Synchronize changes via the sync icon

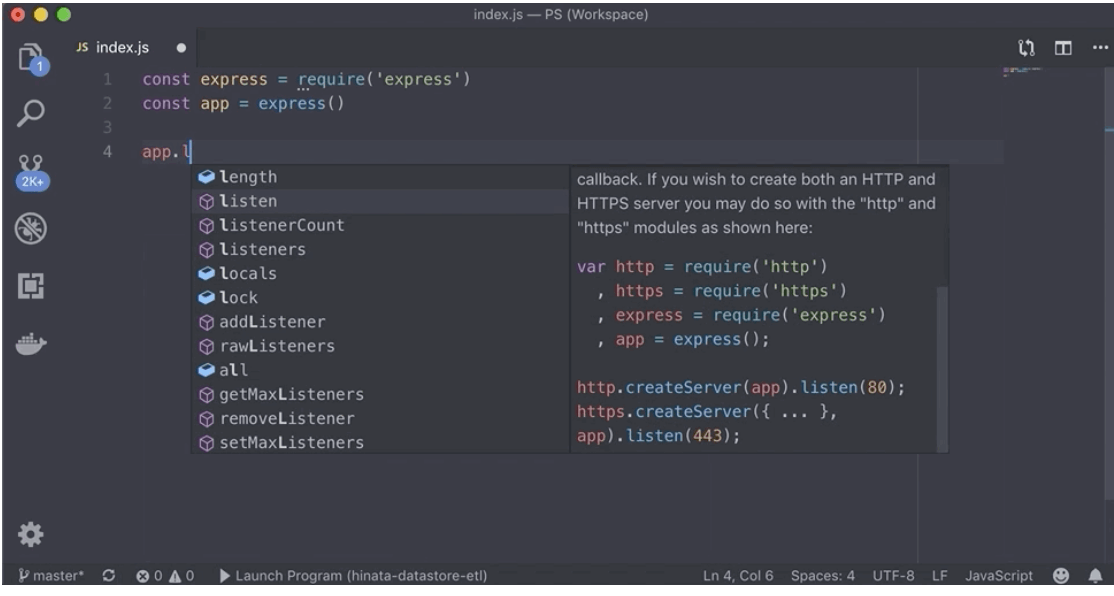(x=109, y=575)
